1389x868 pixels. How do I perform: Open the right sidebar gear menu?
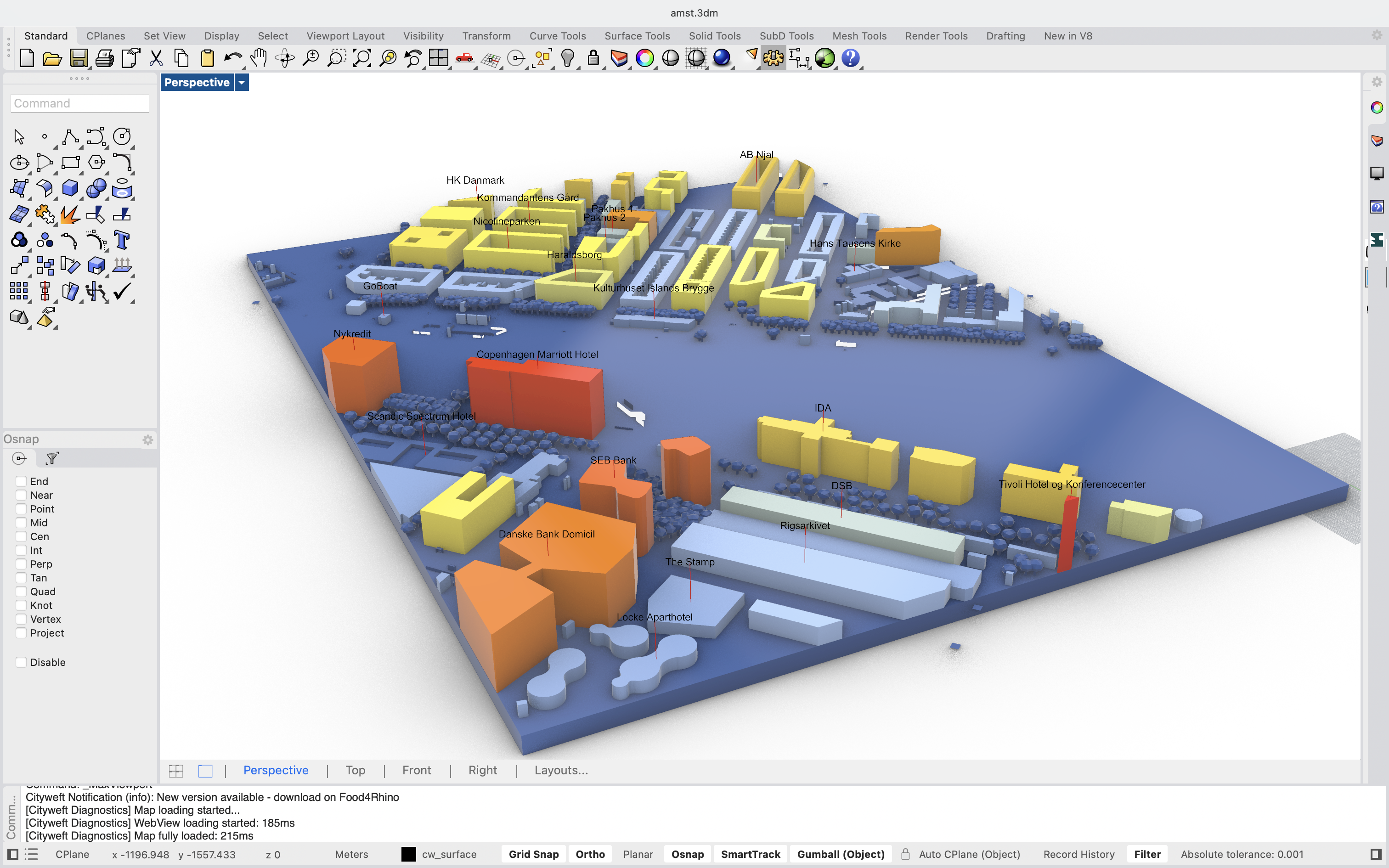click(1377, 82)
